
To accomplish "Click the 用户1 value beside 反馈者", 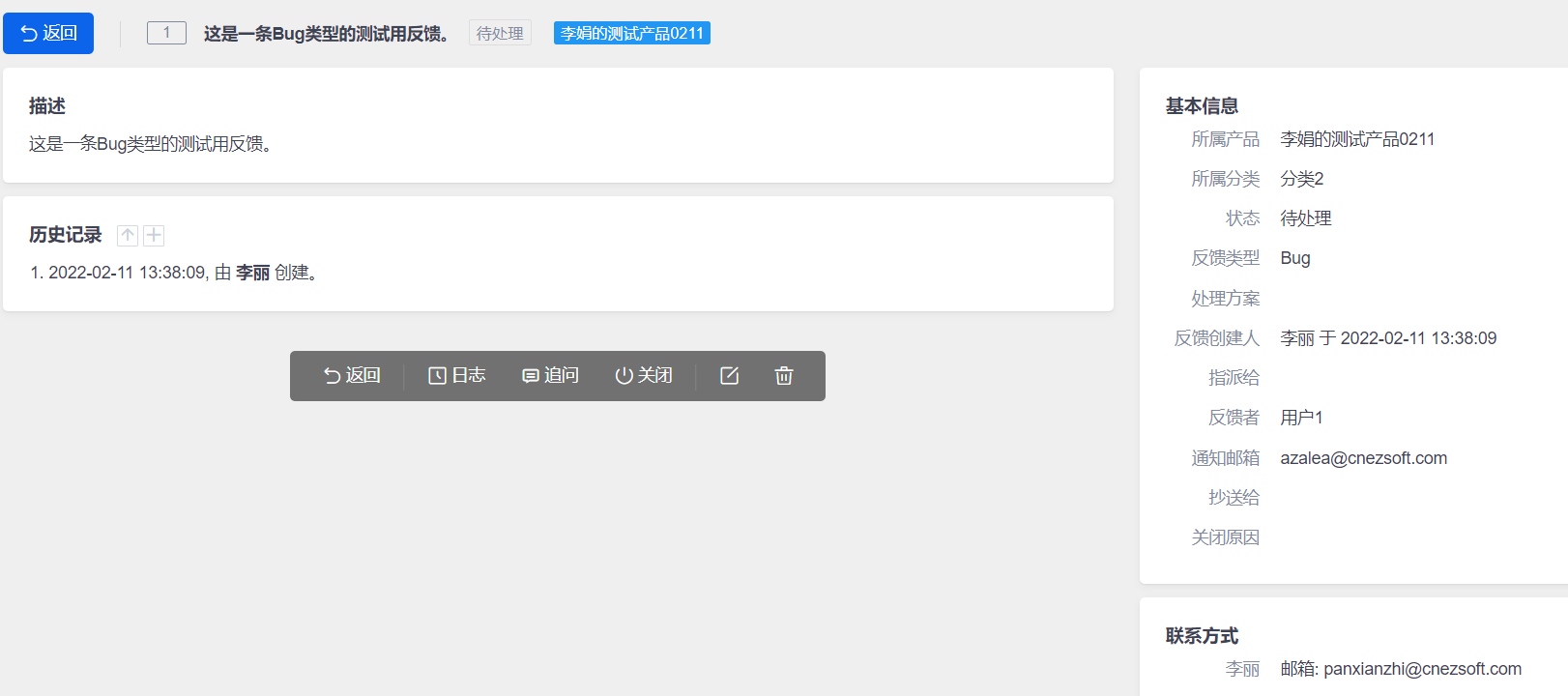I will coord(1301,418).
